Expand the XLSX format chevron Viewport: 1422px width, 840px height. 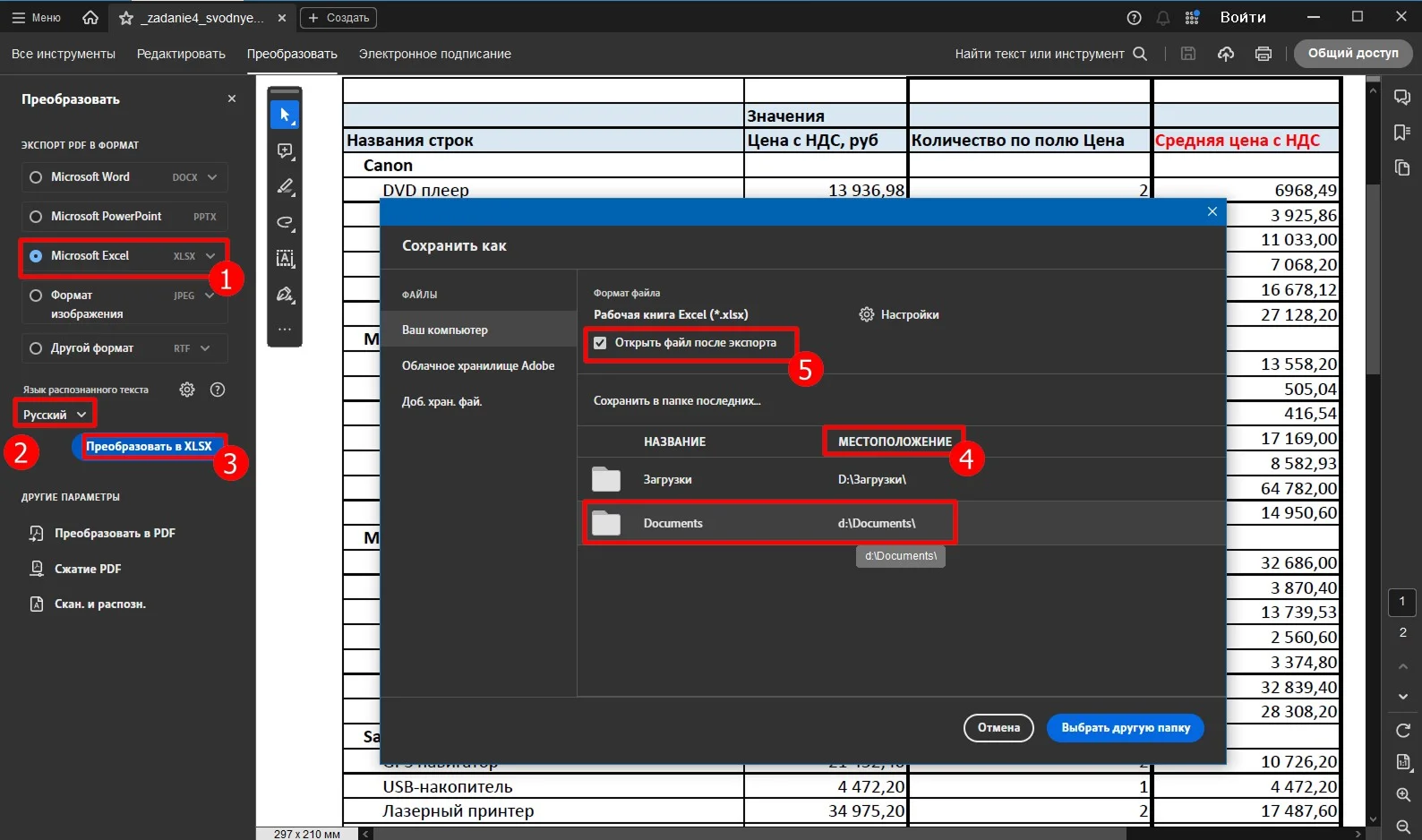210,256
